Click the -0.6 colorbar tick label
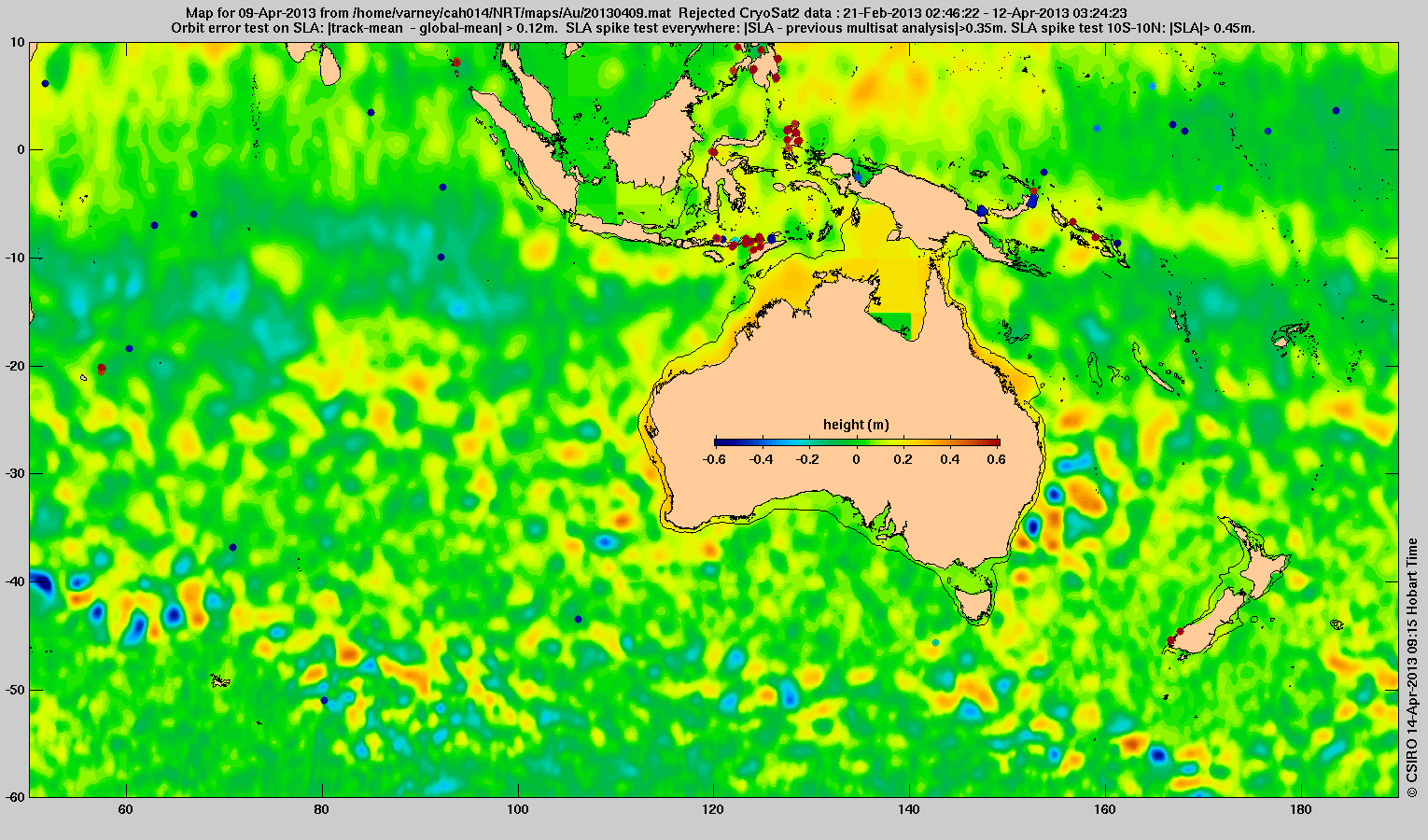Image resolution: width=1428 pixels, height=840 pixels. pyautogui.click(x=714, y=459)
